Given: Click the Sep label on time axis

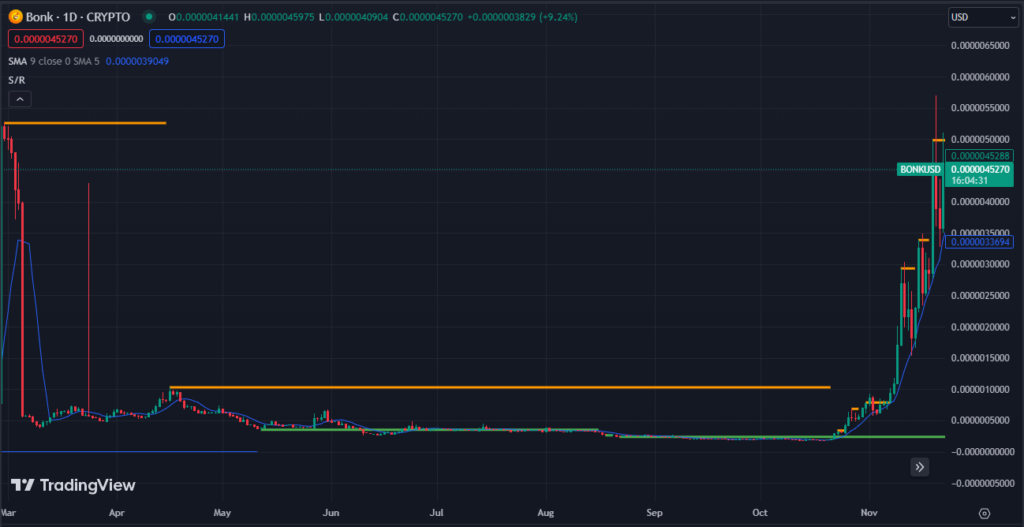Looking at the screenshot, I should tap(654, 513).
